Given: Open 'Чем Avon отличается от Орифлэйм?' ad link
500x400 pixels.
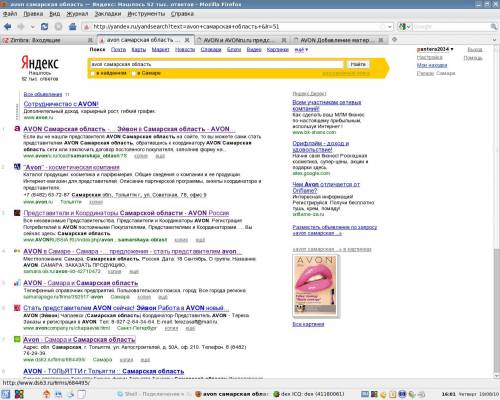Looking at the screenshot, I should [x=326, y=187].
